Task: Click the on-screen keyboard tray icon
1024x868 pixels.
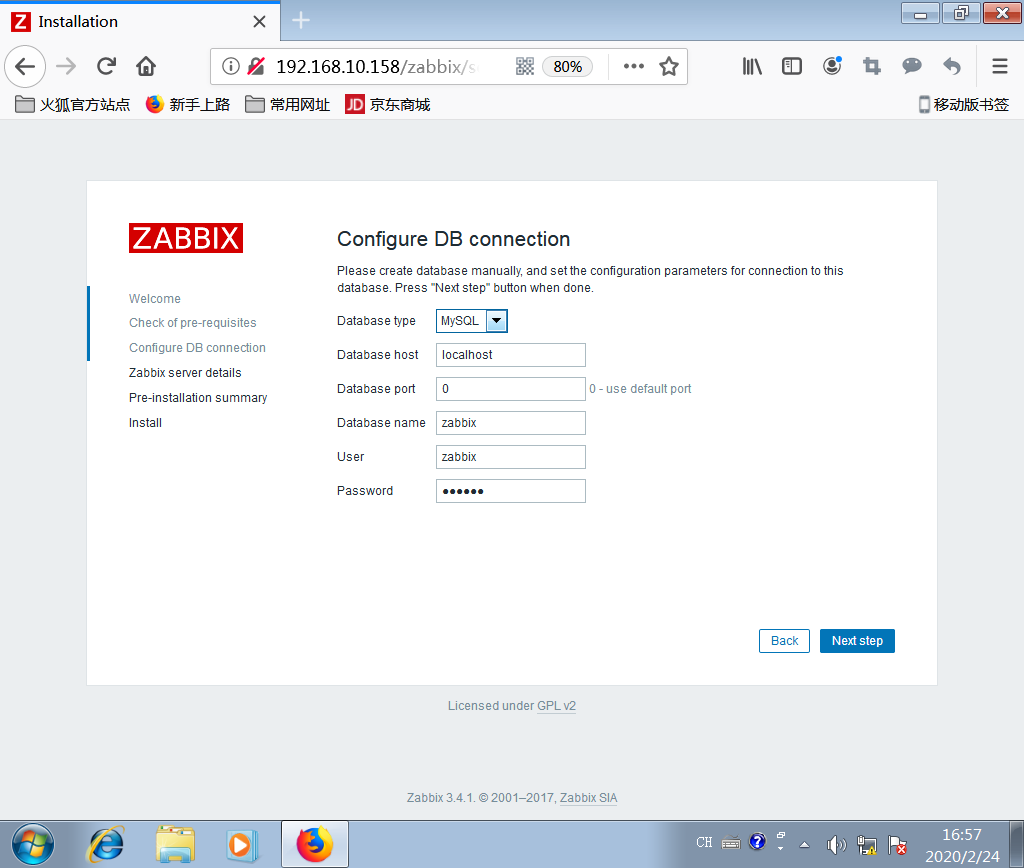Action: coord(731,843)
